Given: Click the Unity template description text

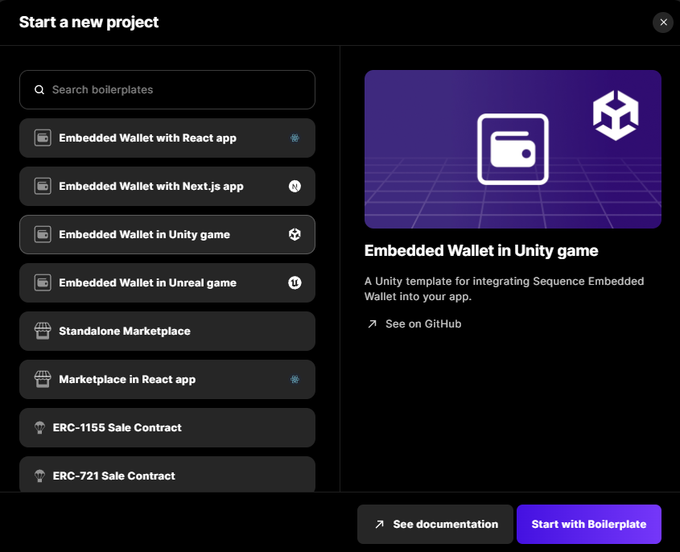Looking at the screenshot, I should click(x=504, y=289).
